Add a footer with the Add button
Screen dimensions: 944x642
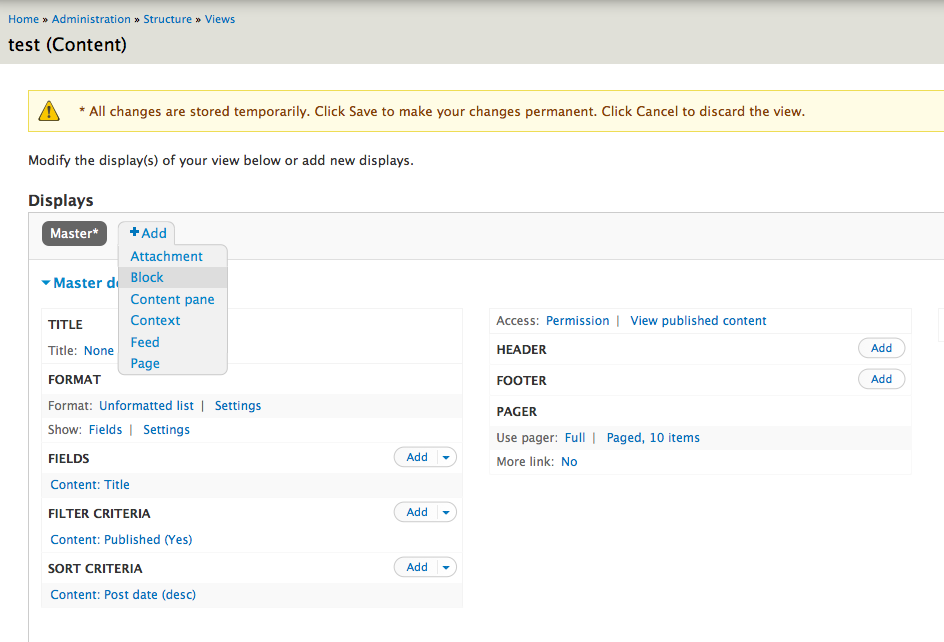pos(881,379)
